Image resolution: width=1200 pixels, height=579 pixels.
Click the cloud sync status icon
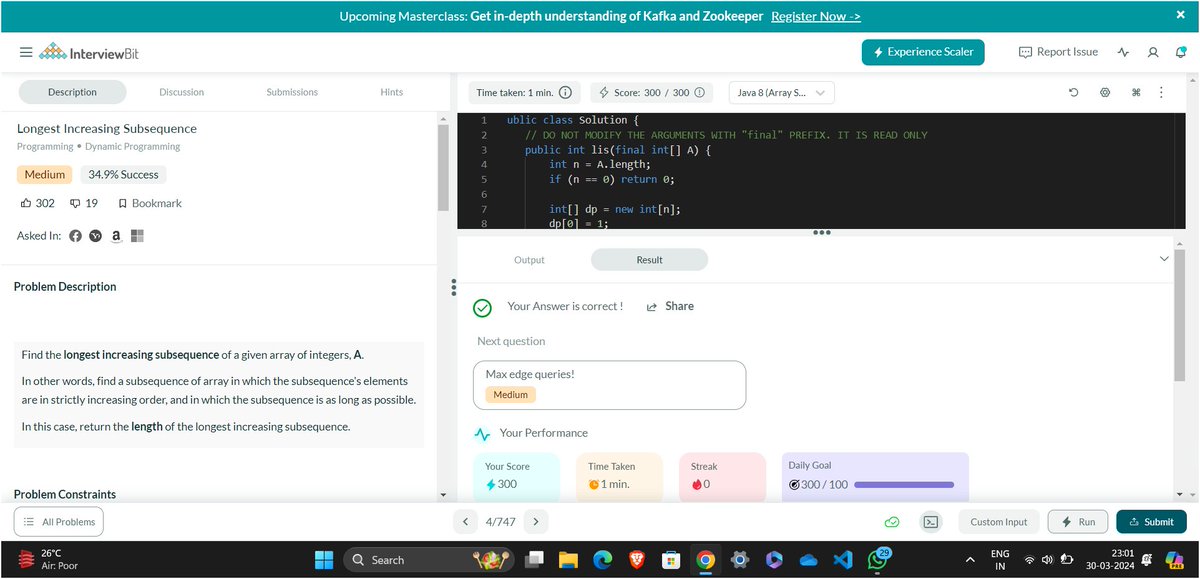(x=892, y=522)
